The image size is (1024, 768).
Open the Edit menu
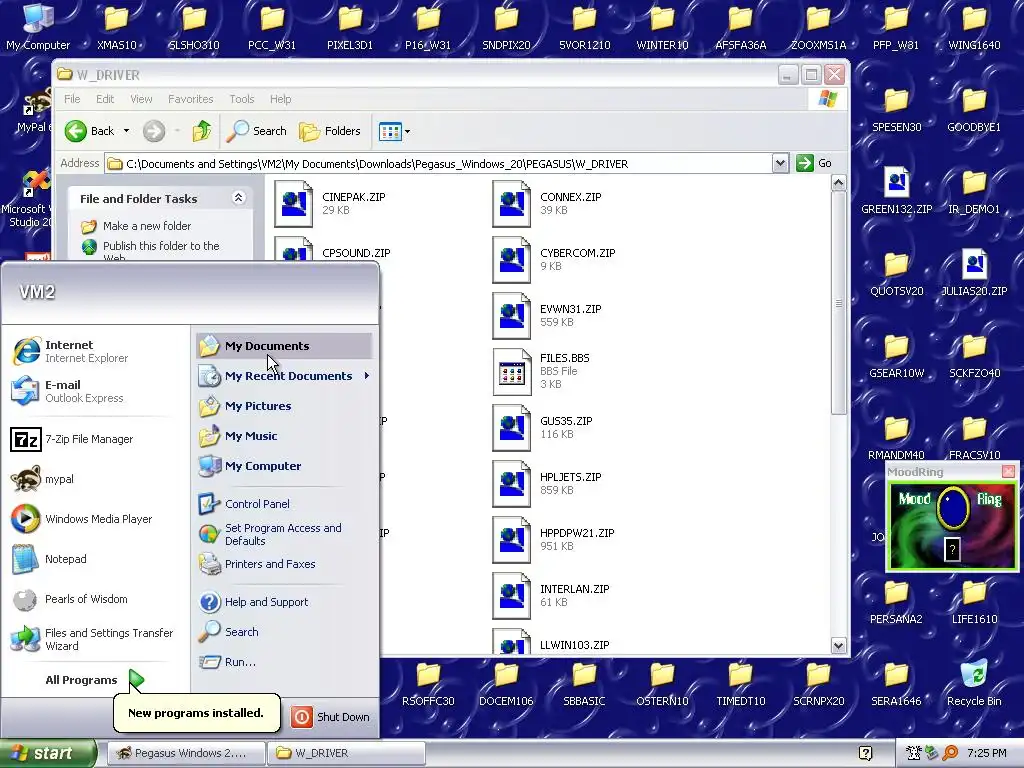(105, 99)
